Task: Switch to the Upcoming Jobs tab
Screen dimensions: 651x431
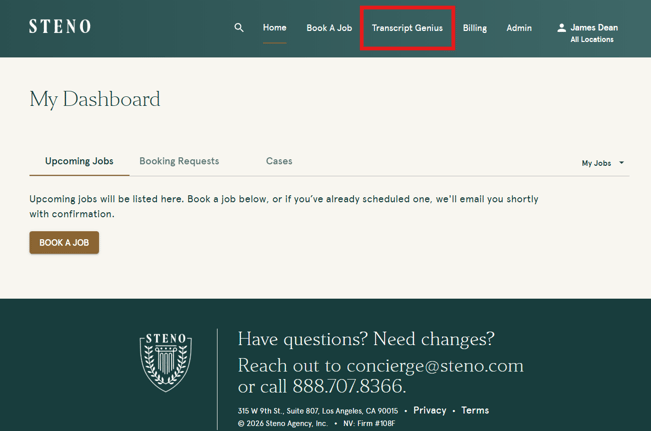Action: coord(79,161)
